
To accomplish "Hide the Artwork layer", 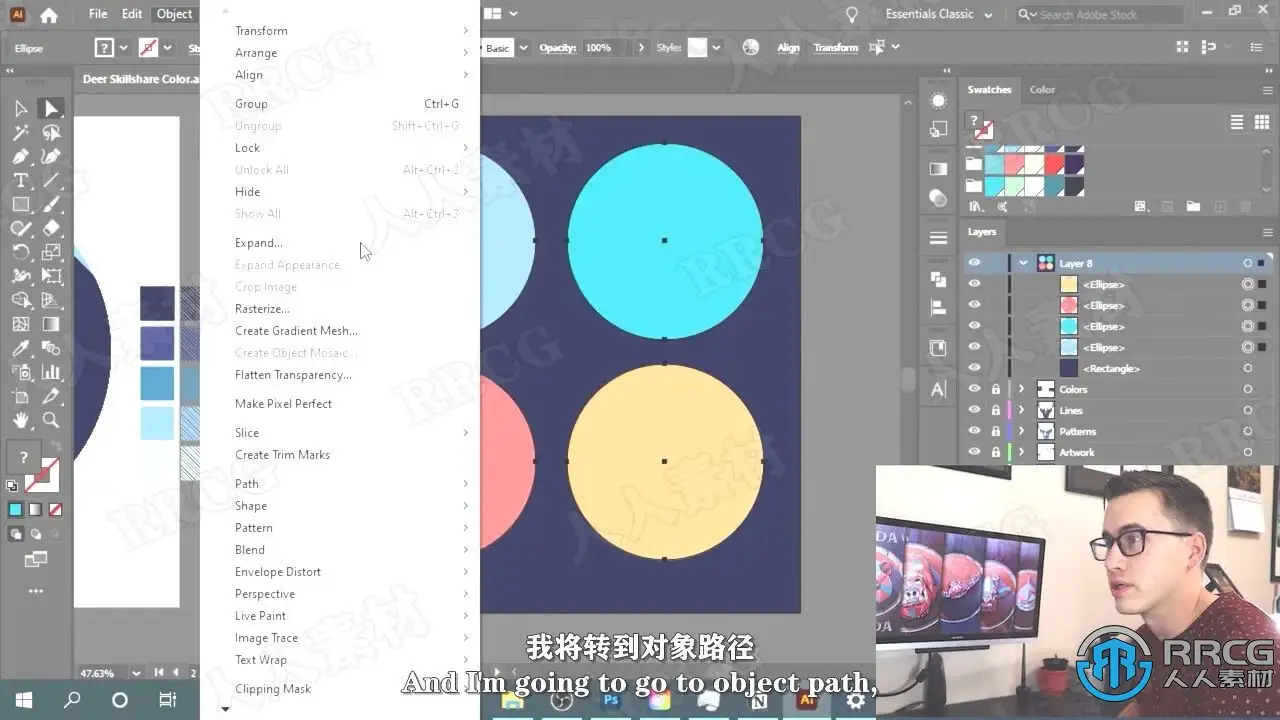I will pos(974,452).
